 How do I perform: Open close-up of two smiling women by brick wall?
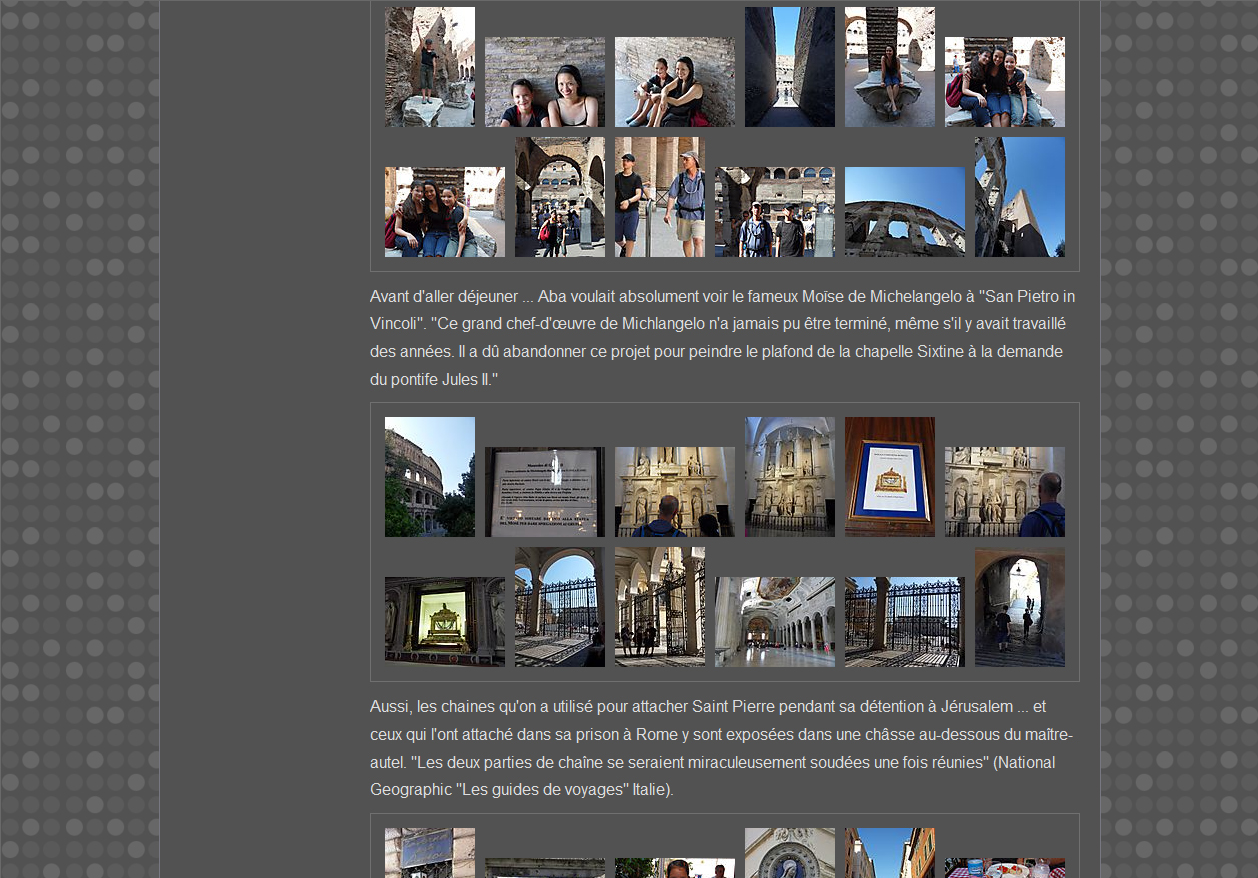click(545, 82)
